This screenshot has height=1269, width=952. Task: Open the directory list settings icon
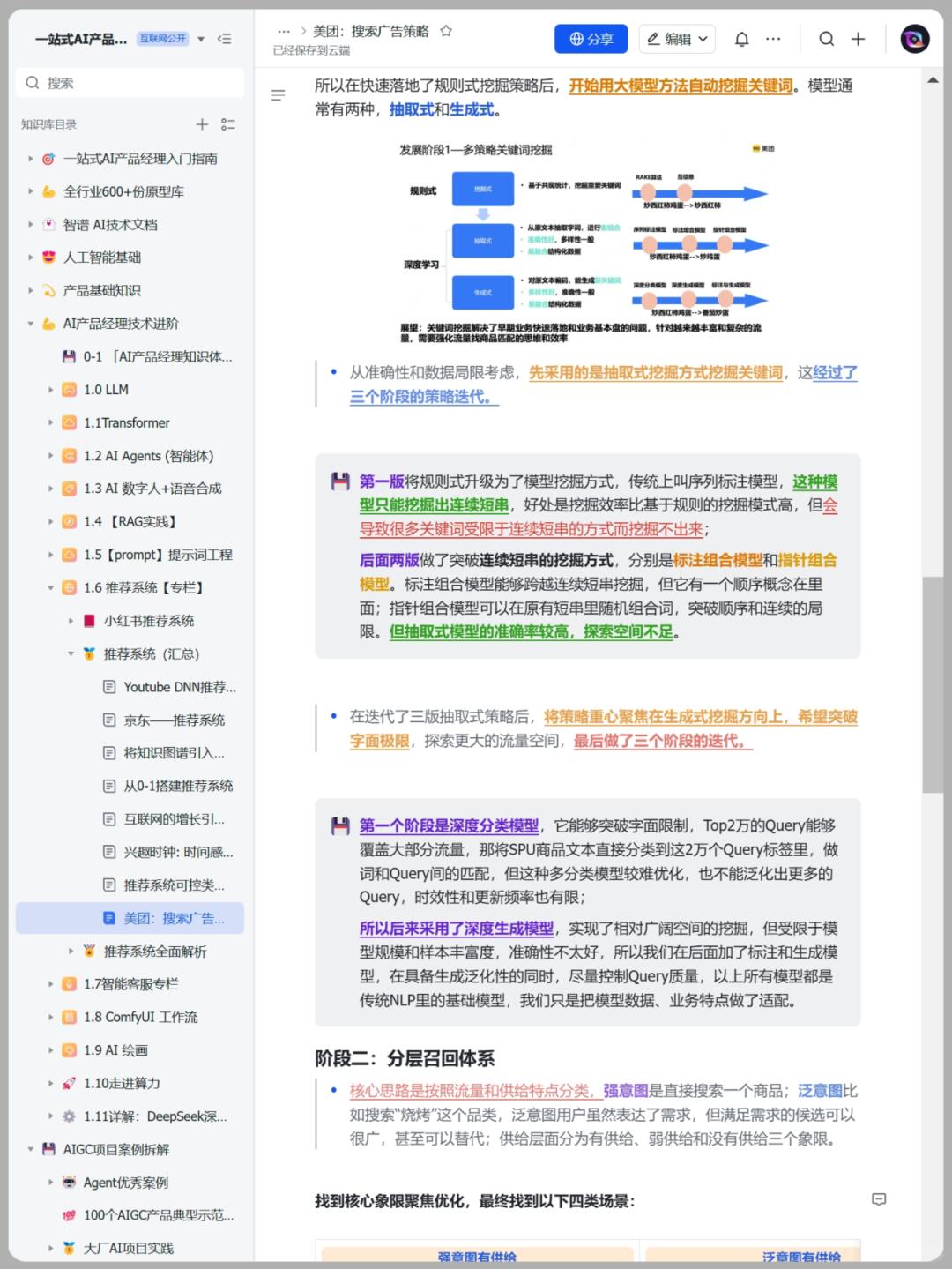coord(228,124)
